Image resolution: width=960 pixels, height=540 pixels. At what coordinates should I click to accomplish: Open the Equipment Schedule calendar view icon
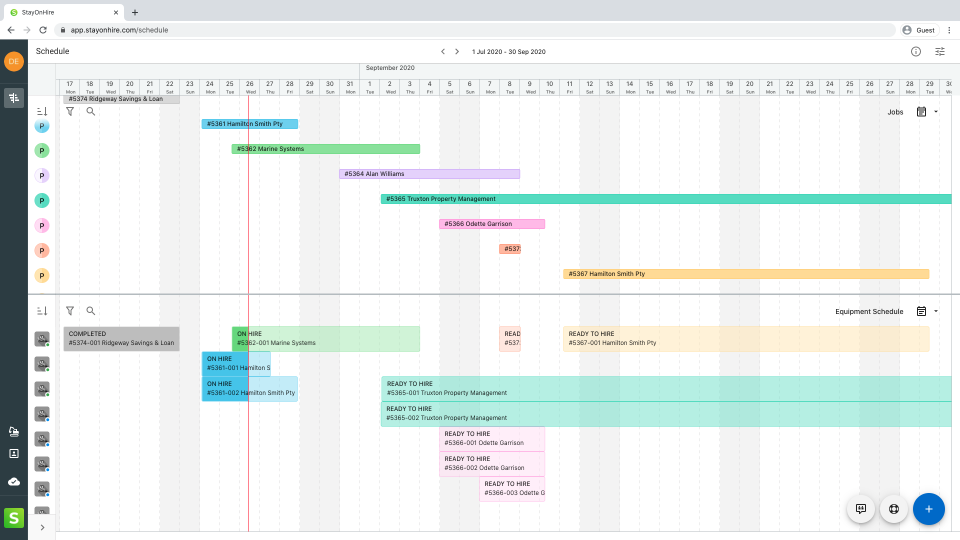click(x=921, y=311)
